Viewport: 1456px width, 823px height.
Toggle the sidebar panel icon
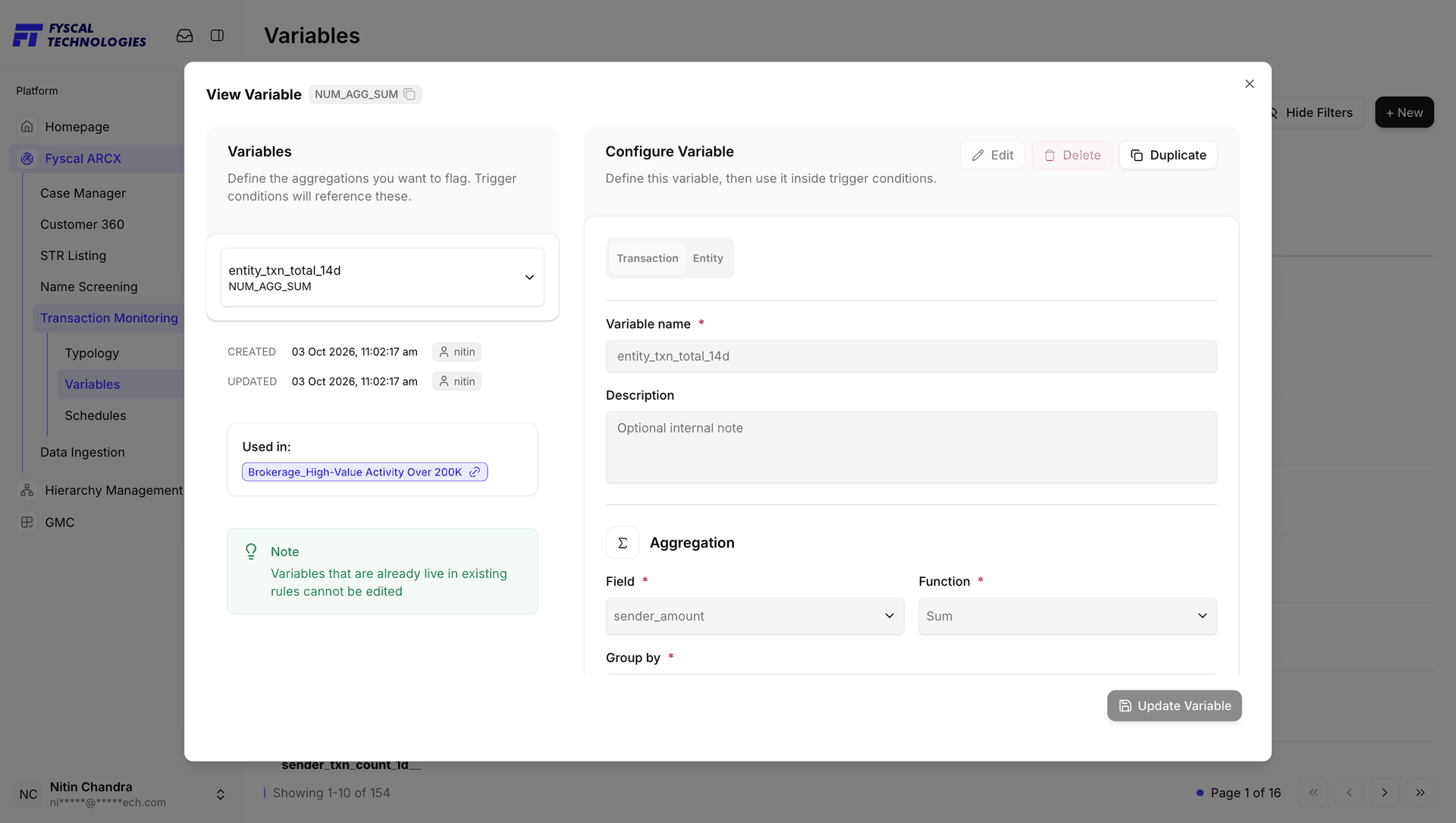[217, 36]
